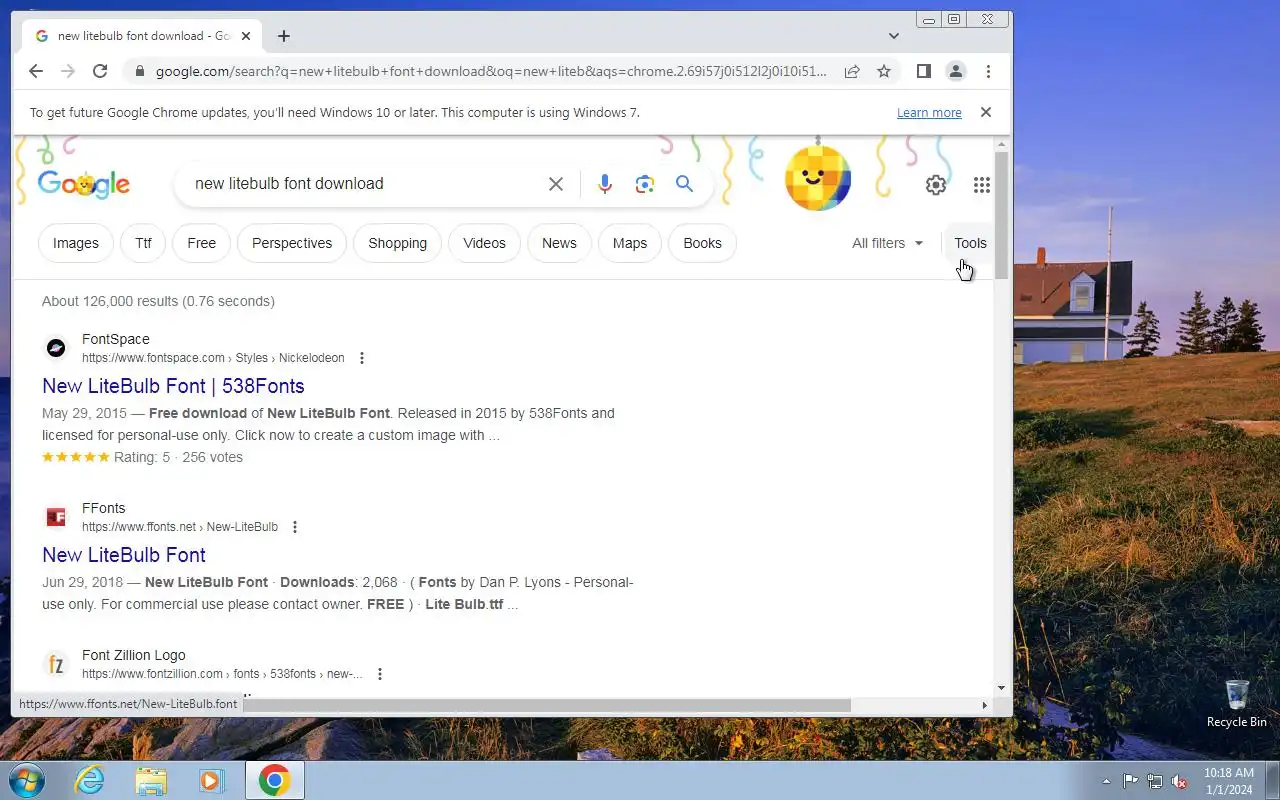Switch to News results
Screen dimensions: 1280x800
pyautogui.click(x=559, y=243)
